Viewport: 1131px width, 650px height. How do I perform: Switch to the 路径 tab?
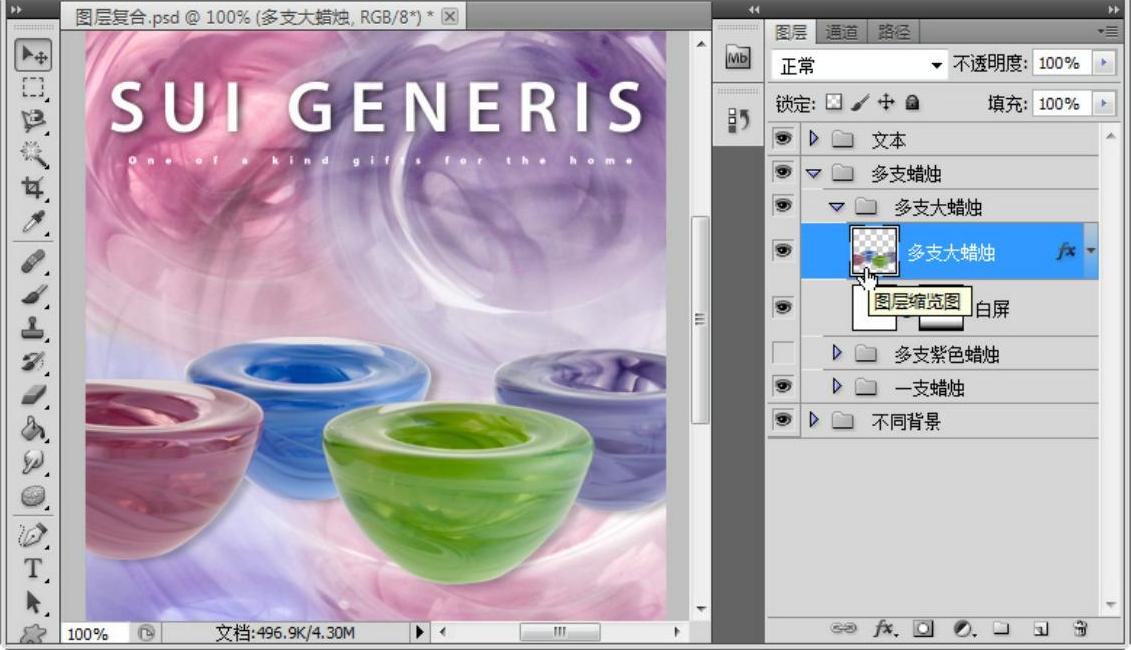coord(892,32)
